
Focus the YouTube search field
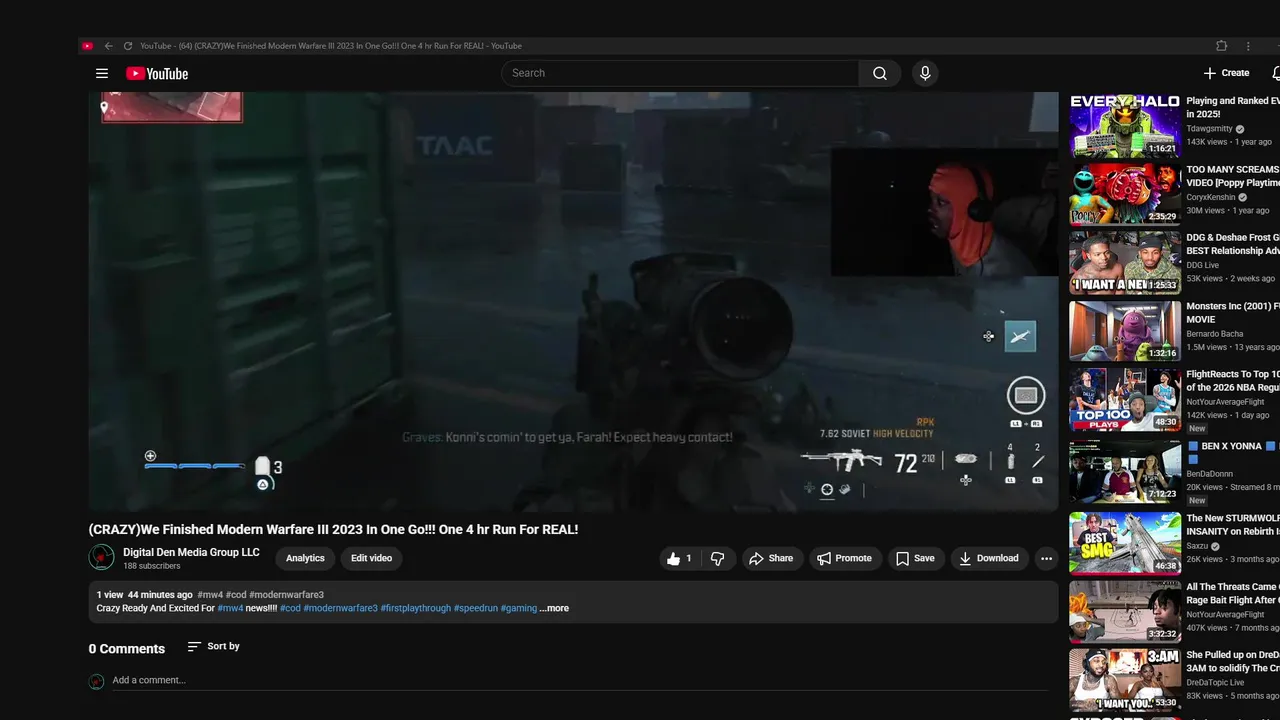click(680, 73)
